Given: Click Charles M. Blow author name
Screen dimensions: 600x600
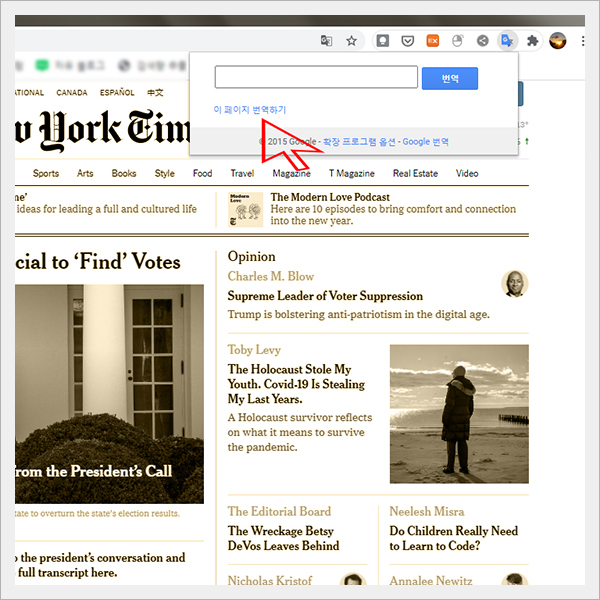Looking at the screenshot, I should click(271, 276).
